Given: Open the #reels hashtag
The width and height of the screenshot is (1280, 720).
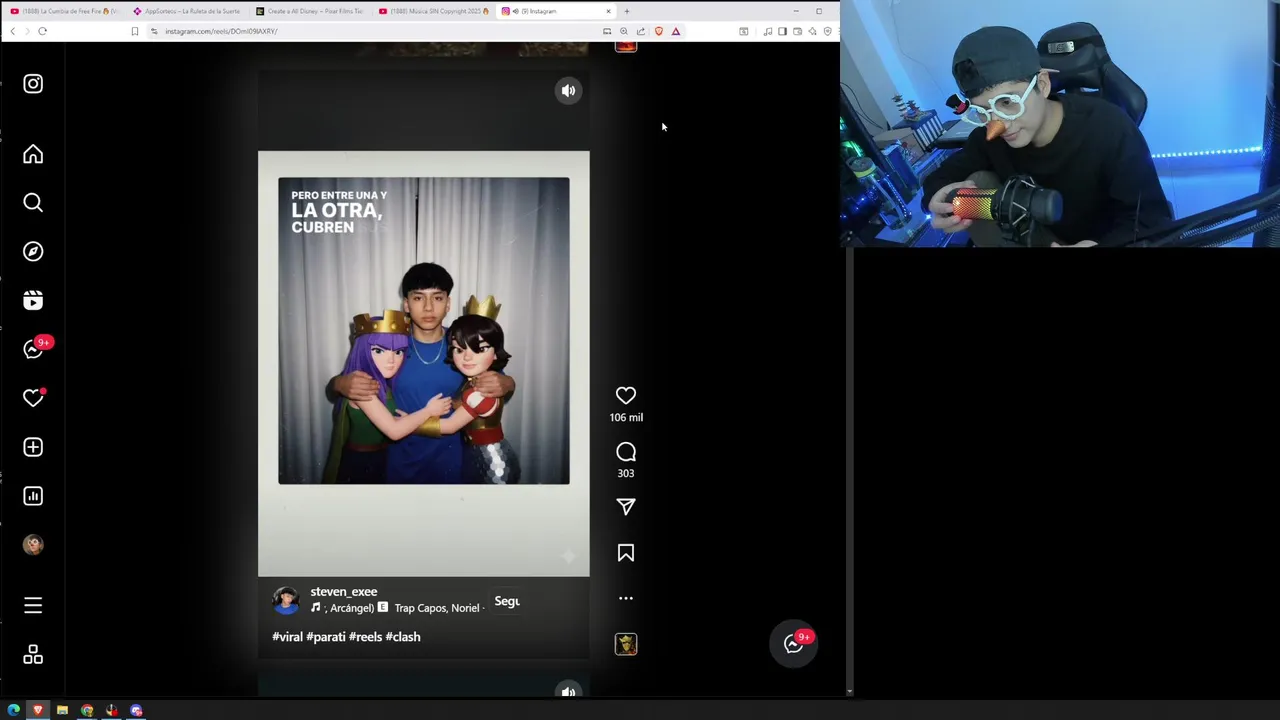Looking at the screenshot, I should [x=365, y=637].
